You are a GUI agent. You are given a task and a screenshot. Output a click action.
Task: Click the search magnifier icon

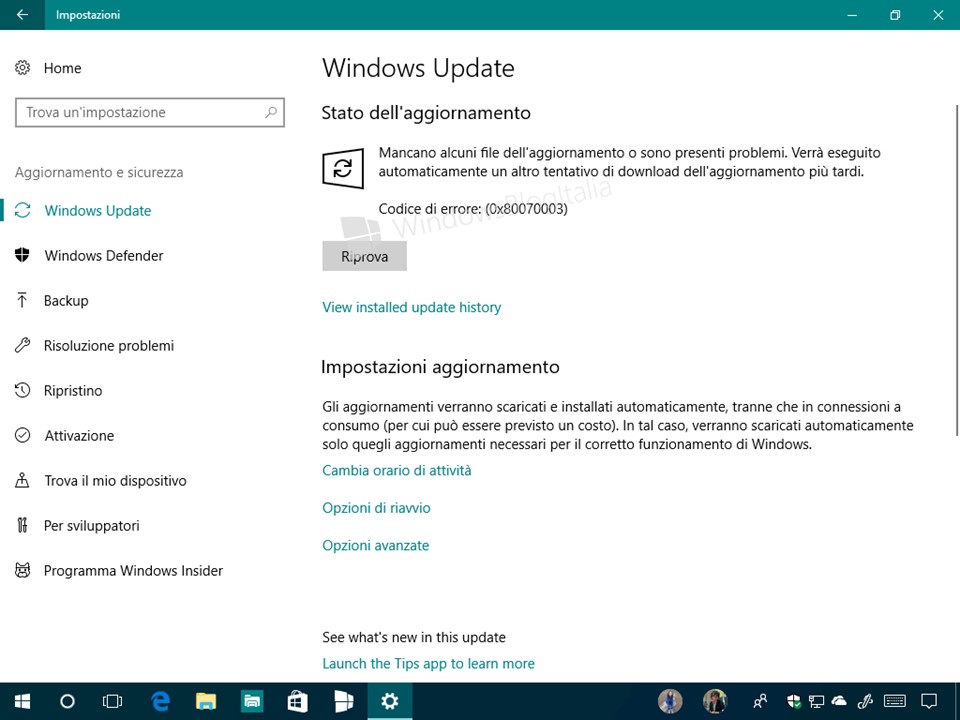pyautogui.click(x=271, y=112)
